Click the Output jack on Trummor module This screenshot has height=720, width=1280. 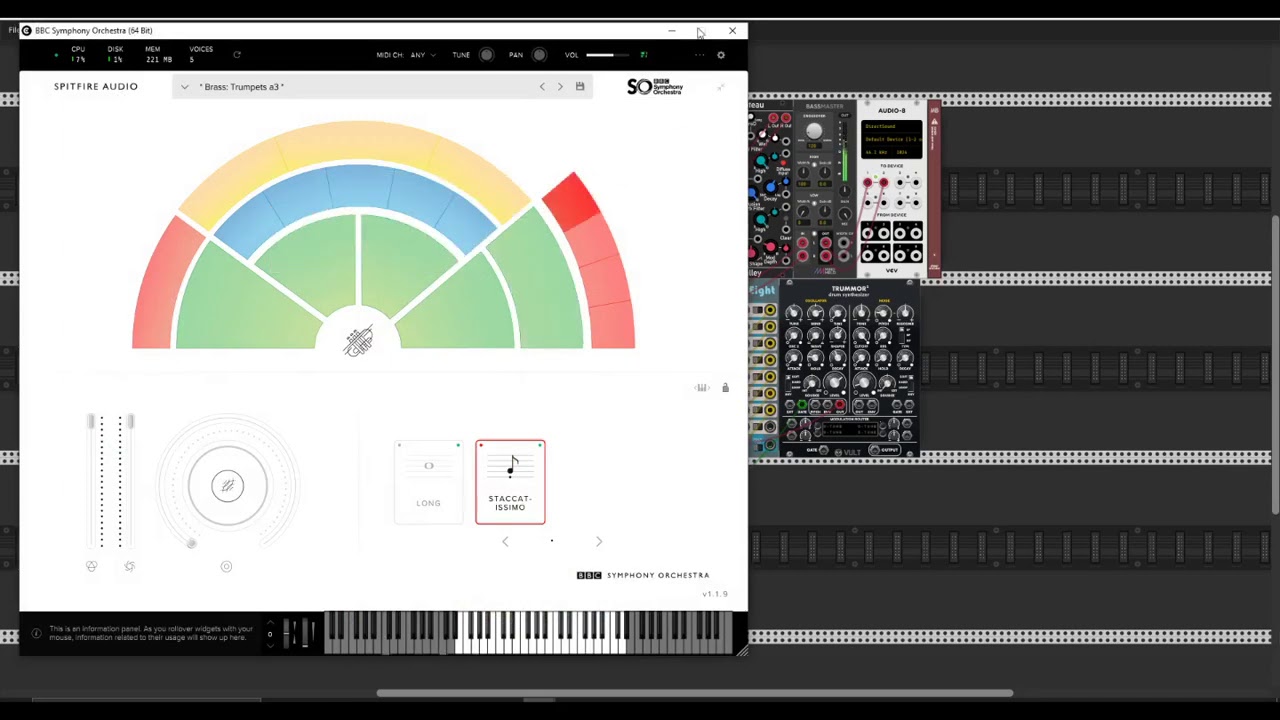click(875, 450)
